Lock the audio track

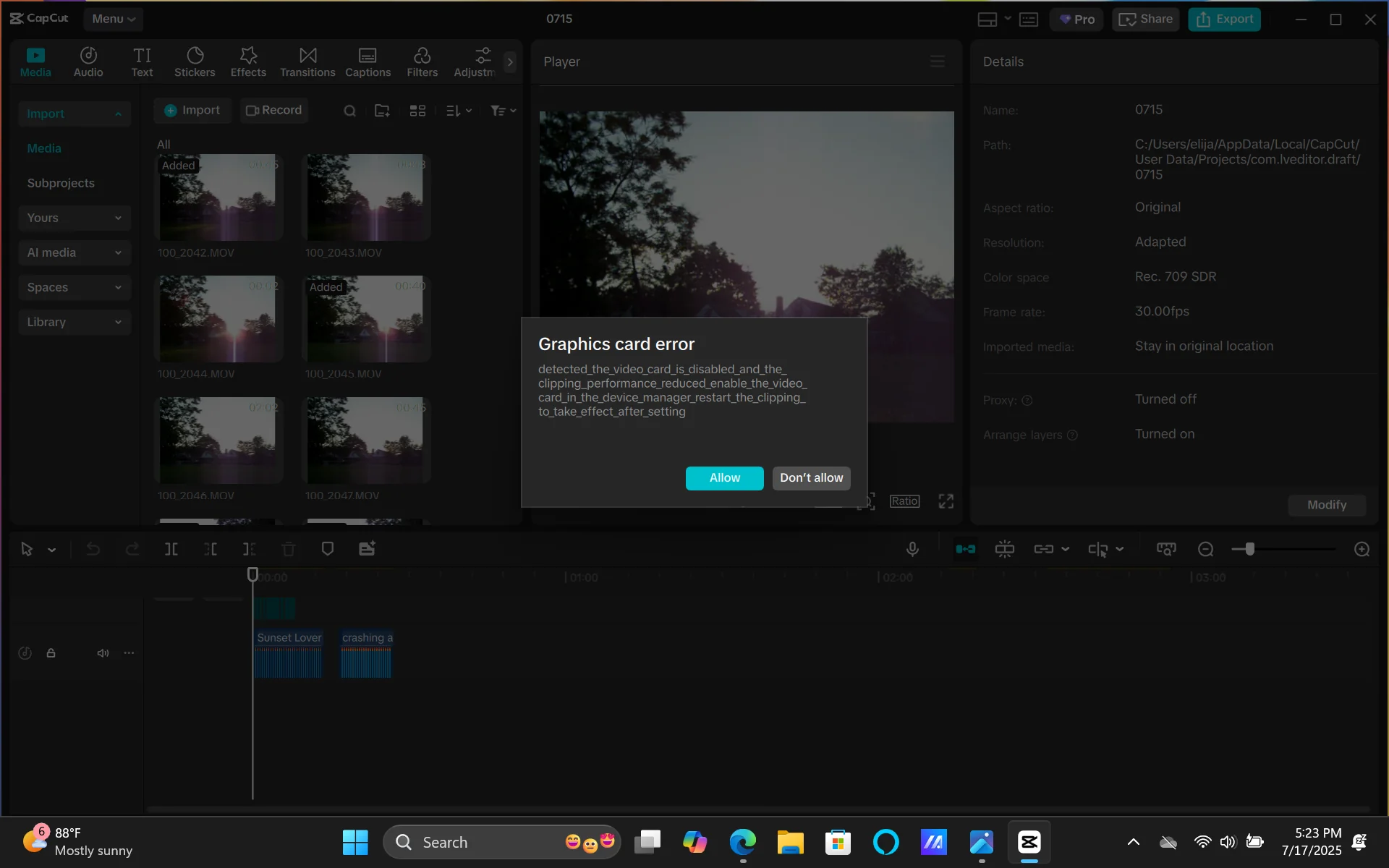point(51,653)
